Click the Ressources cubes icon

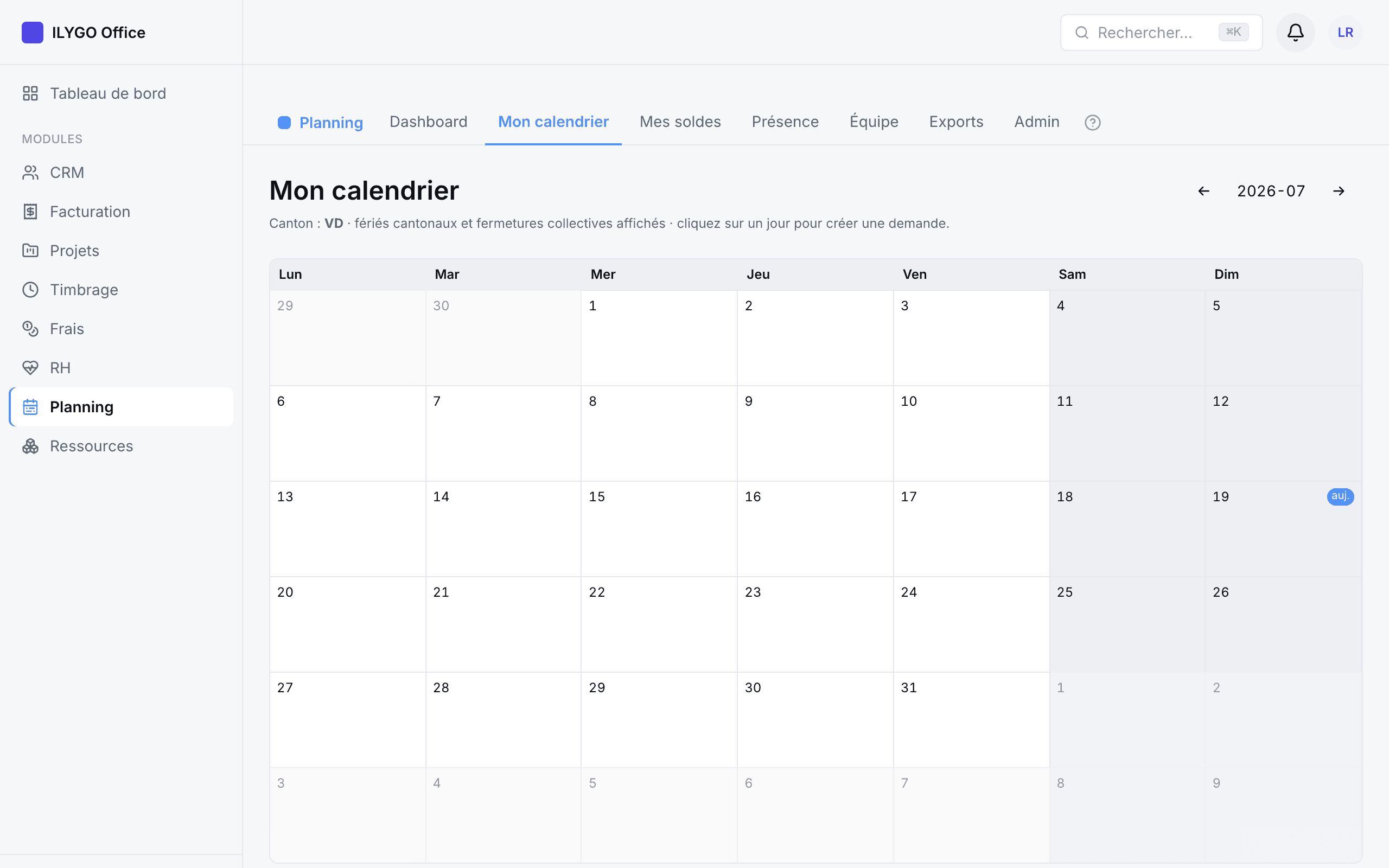click(x=30, y=445)
